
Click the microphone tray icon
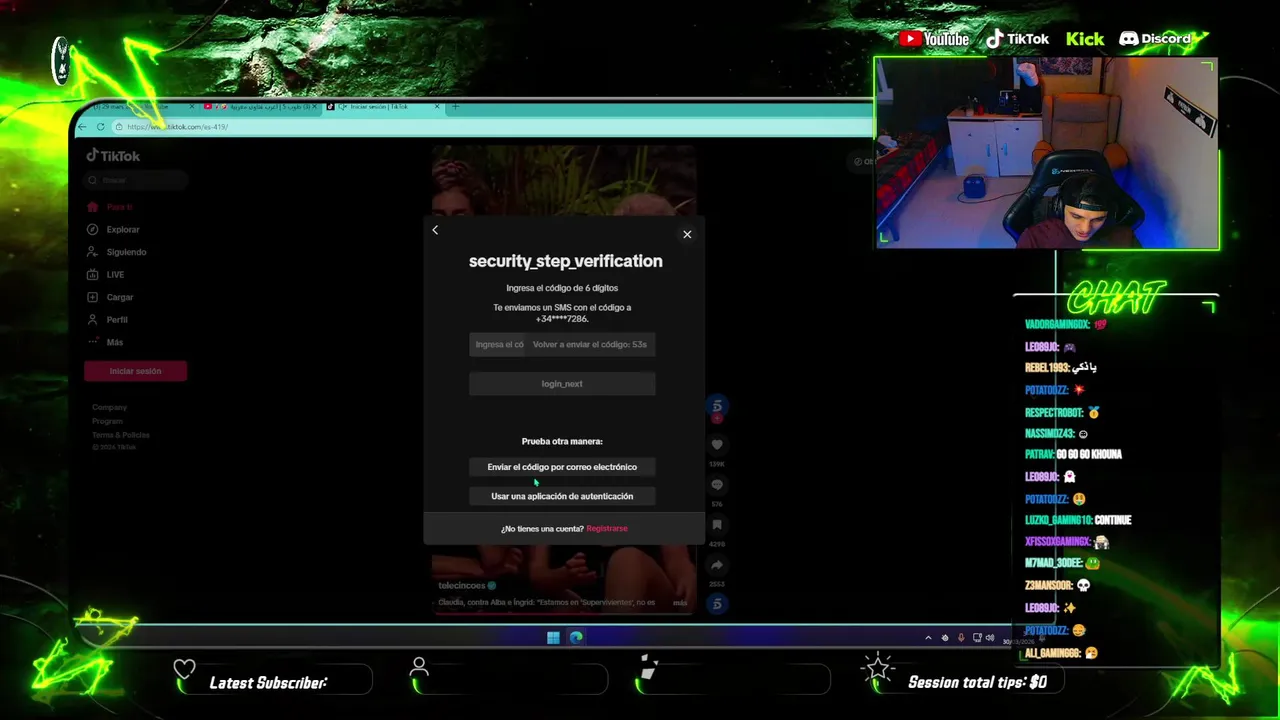[x=961, y=638]
